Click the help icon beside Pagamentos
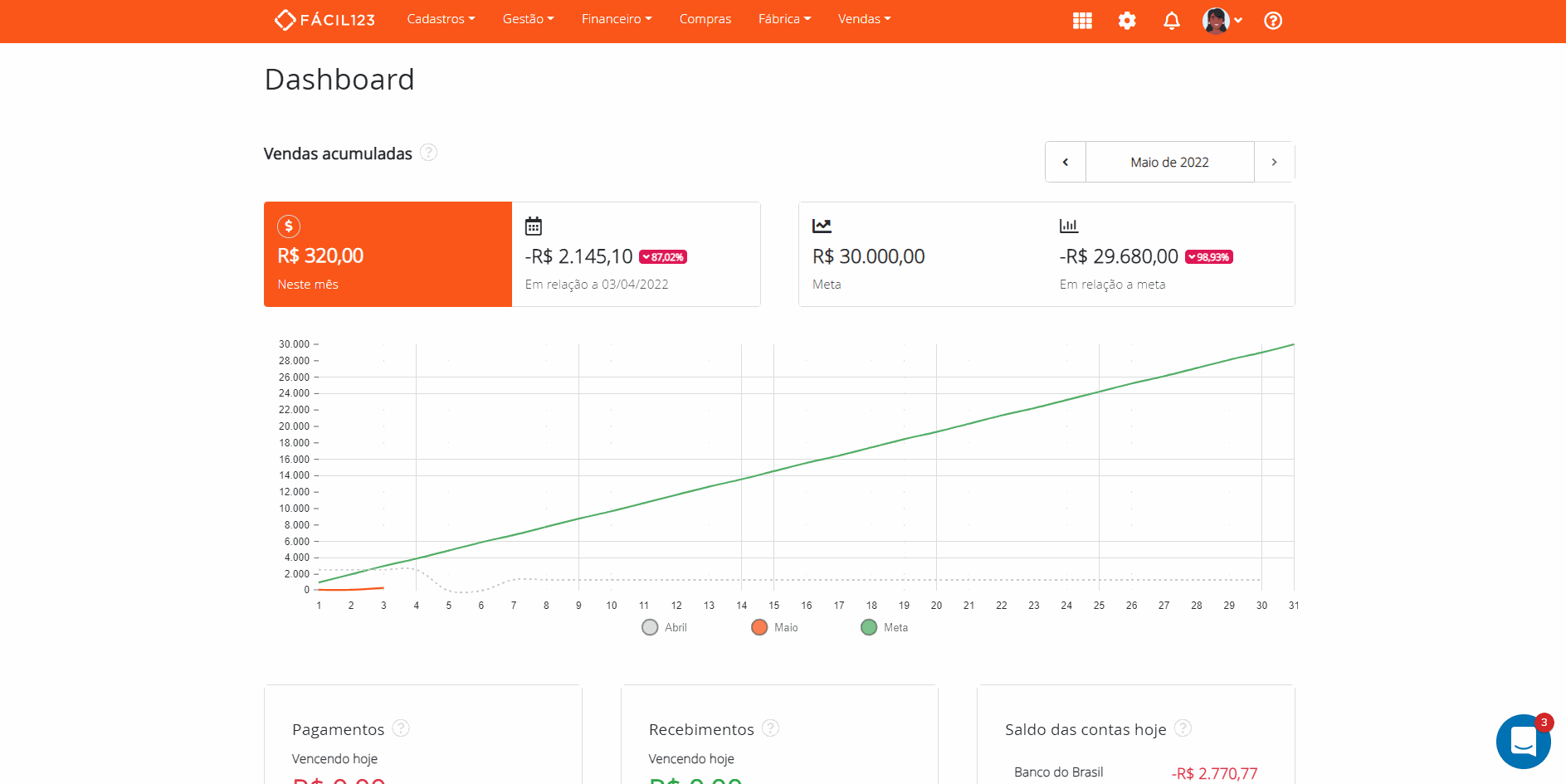The width and height of the screenshot is (1566, 784). [401, 728]
